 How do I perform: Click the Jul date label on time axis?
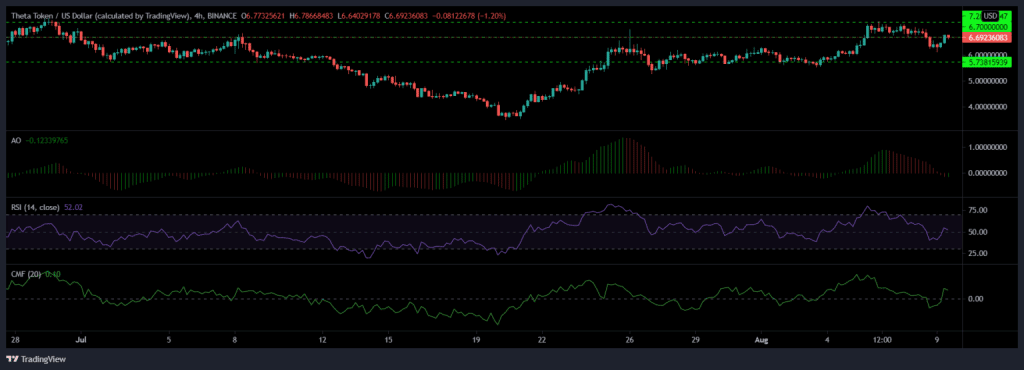(x=81, y=340)
